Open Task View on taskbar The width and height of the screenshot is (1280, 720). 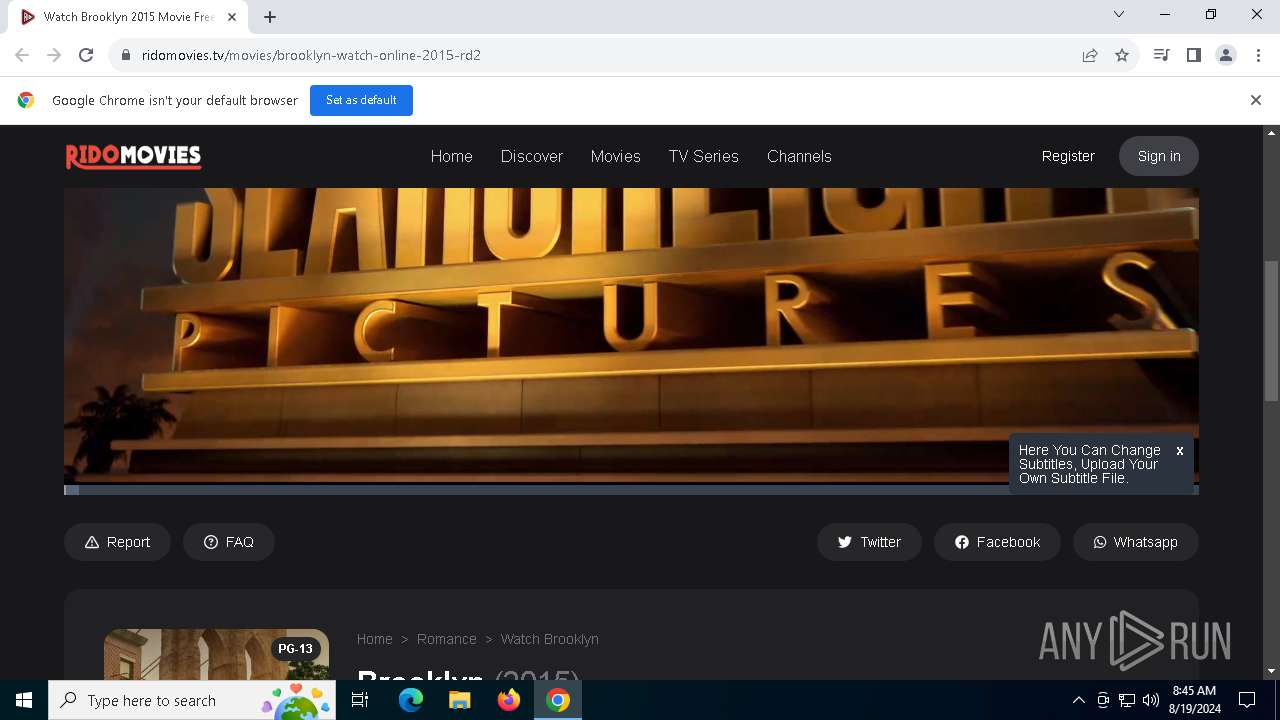pos(360,700)
